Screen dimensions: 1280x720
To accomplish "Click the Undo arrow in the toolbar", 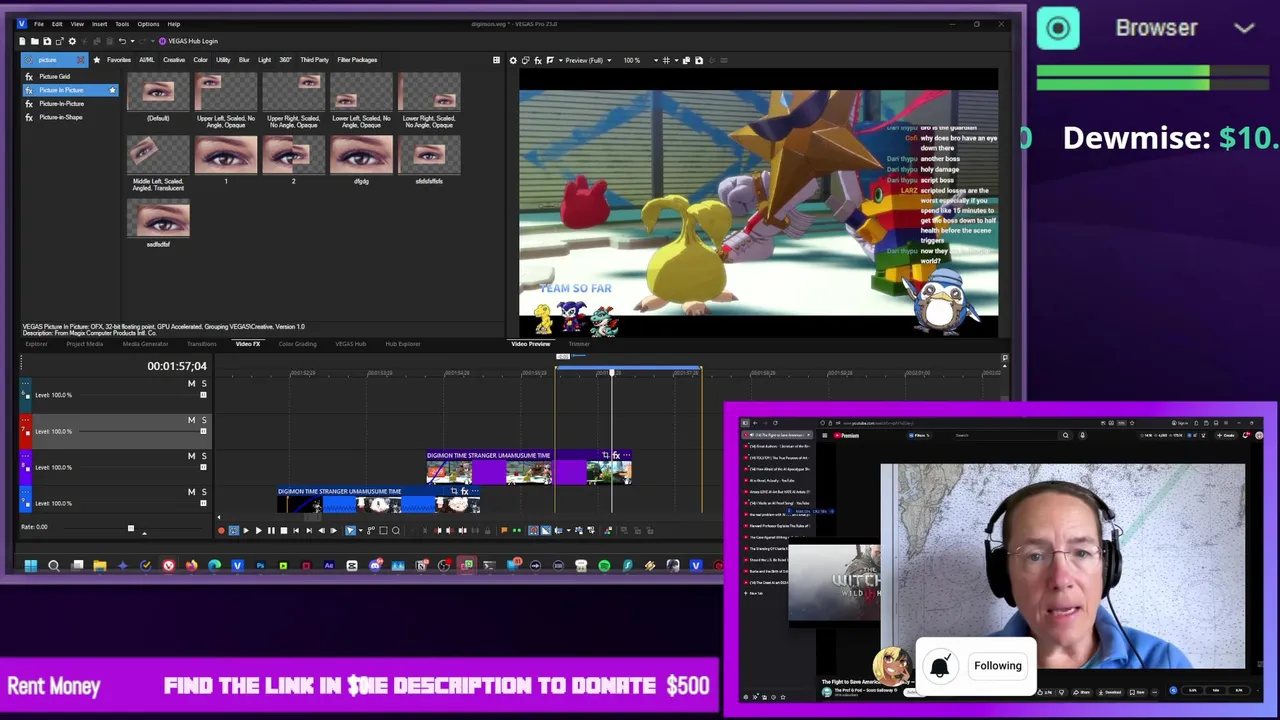I will pos(122,41).
